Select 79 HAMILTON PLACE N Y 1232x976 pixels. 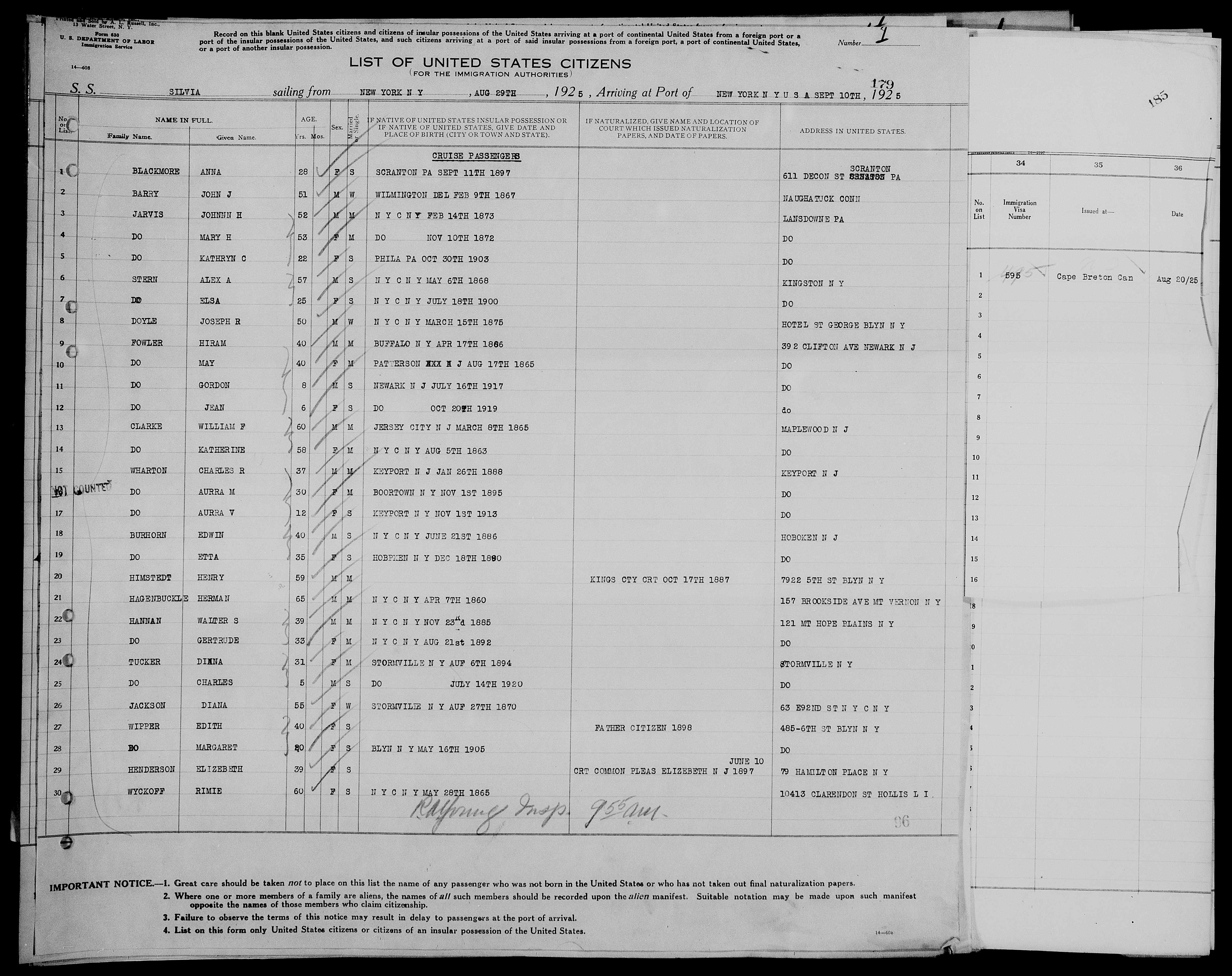pyautogui.click(x=834, y=772)
